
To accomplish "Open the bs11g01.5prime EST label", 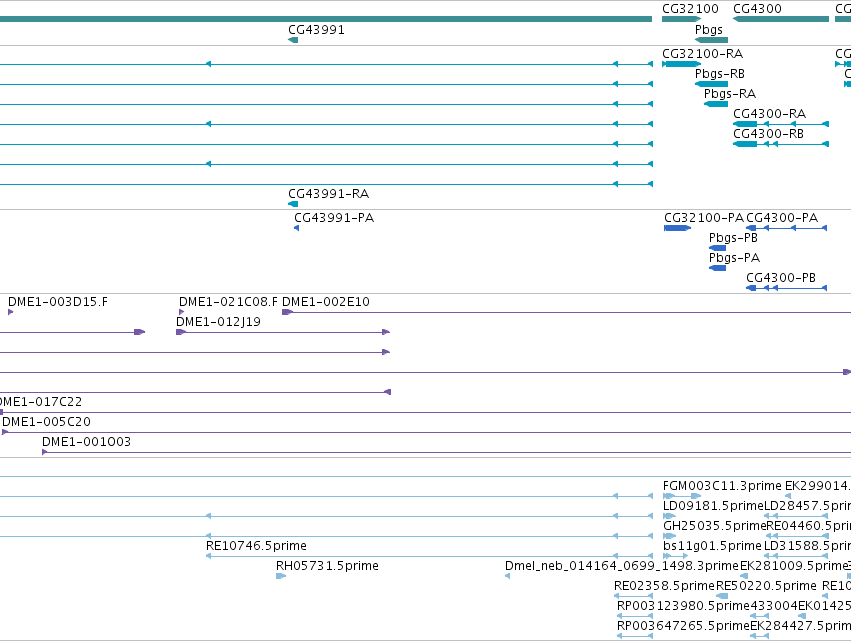I will tap(713, 546).
